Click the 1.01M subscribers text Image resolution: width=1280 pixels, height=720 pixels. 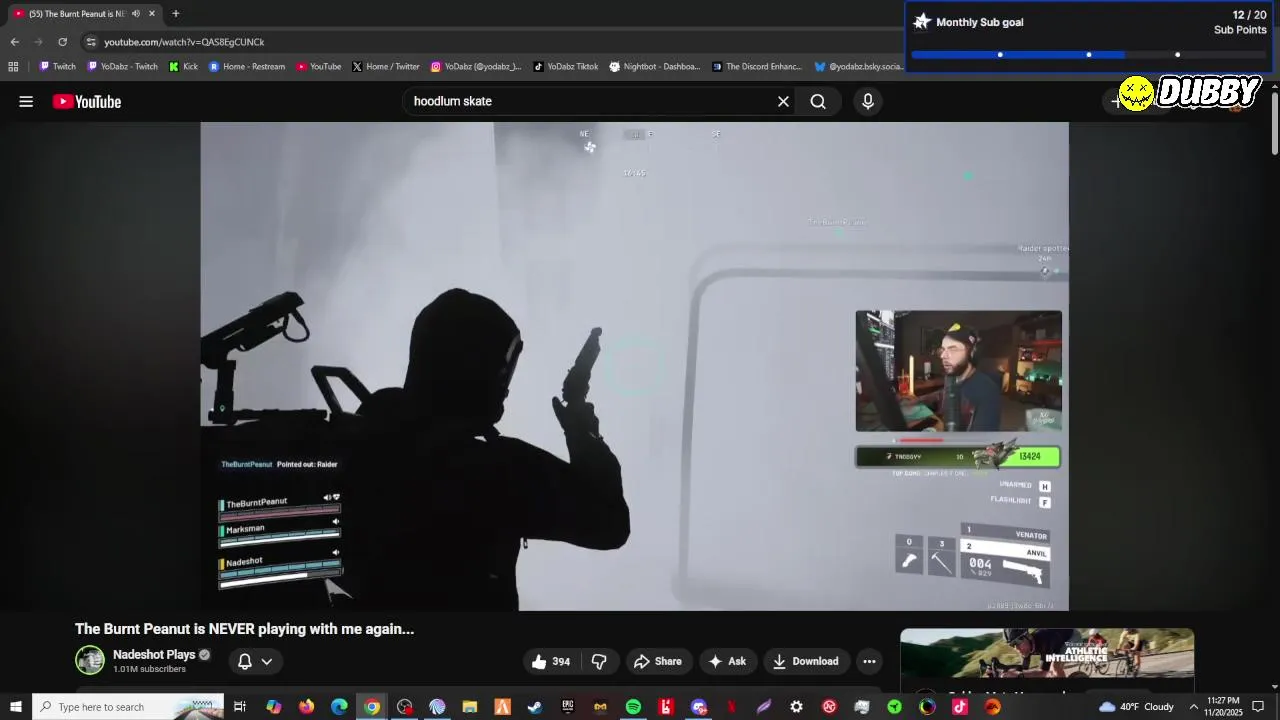tap(149, 669)
